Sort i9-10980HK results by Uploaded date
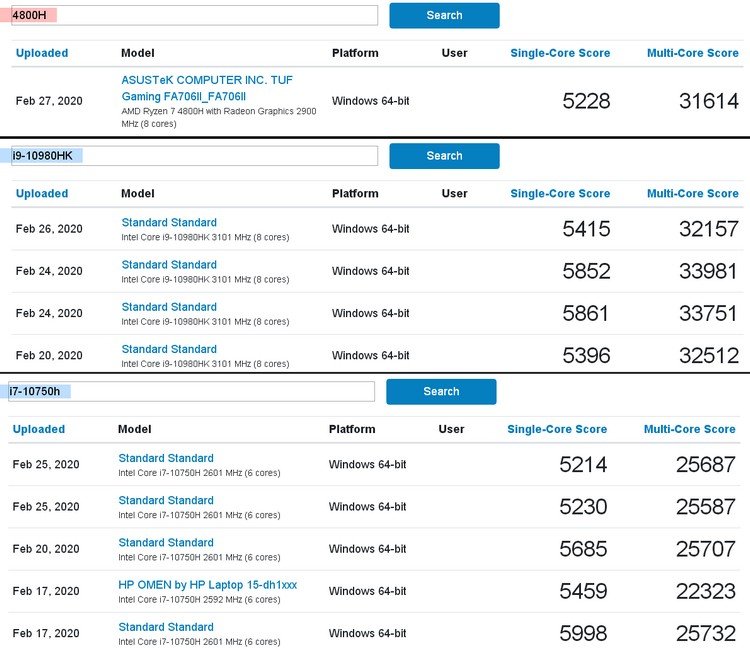750x650 pixels. 42,194
